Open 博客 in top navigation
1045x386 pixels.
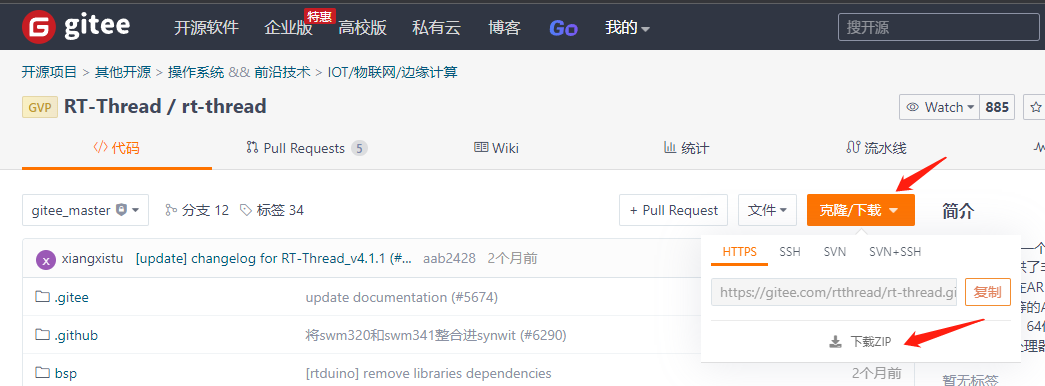tap(505, 27)
